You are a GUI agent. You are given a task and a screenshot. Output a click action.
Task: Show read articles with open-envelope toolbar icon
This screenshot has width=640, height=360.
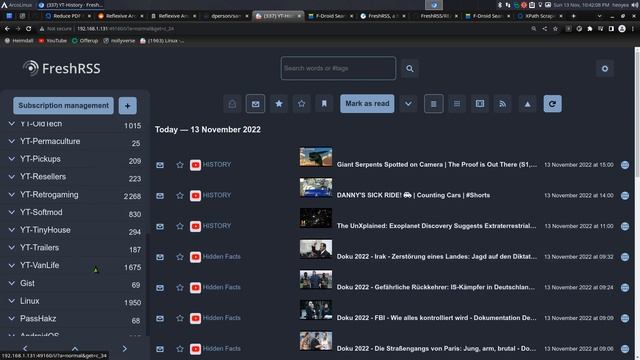click(x=232, y=104)
